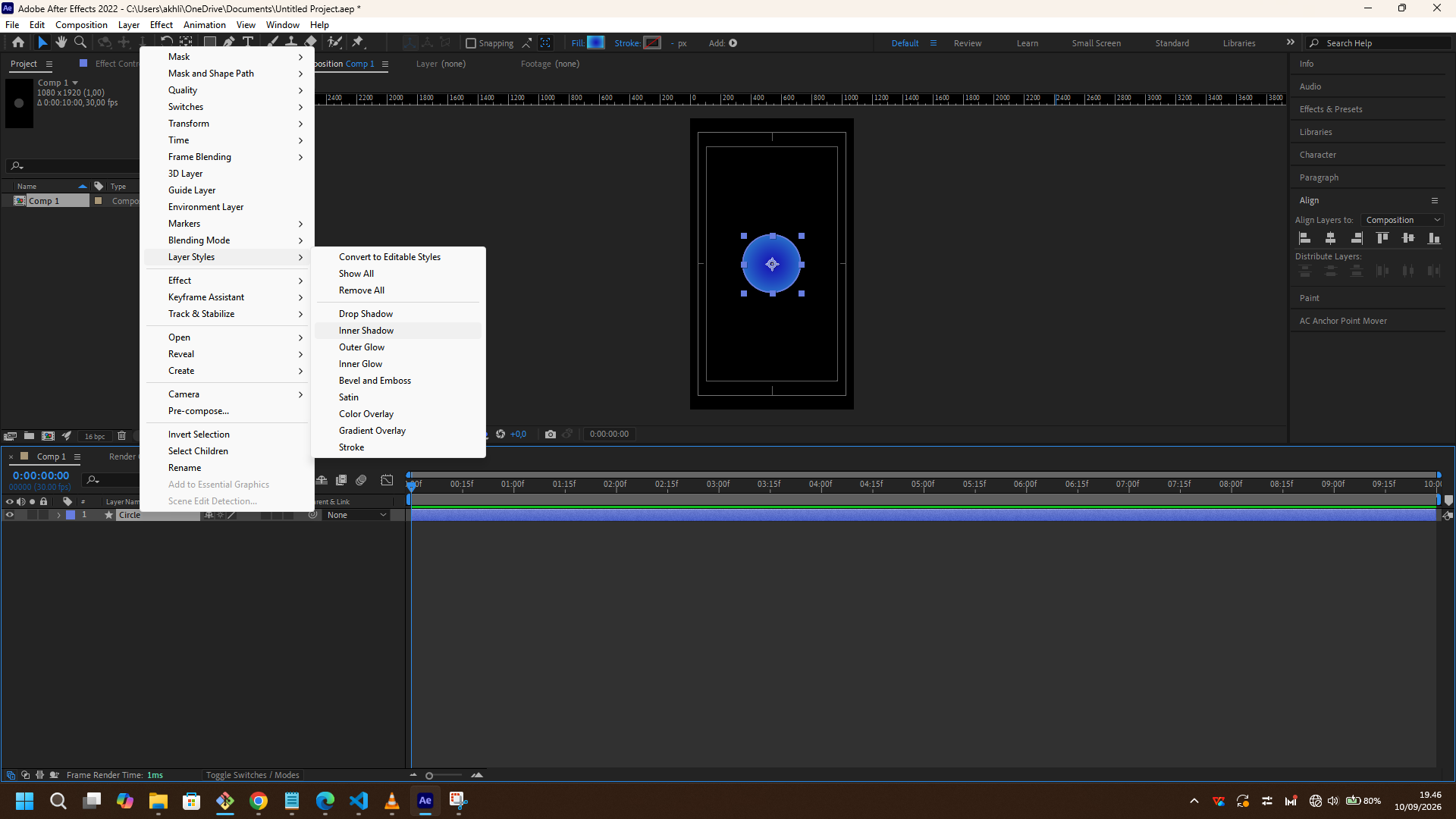Open the Fill color swatch
The image size is (1456, 819).
point(596,43)
